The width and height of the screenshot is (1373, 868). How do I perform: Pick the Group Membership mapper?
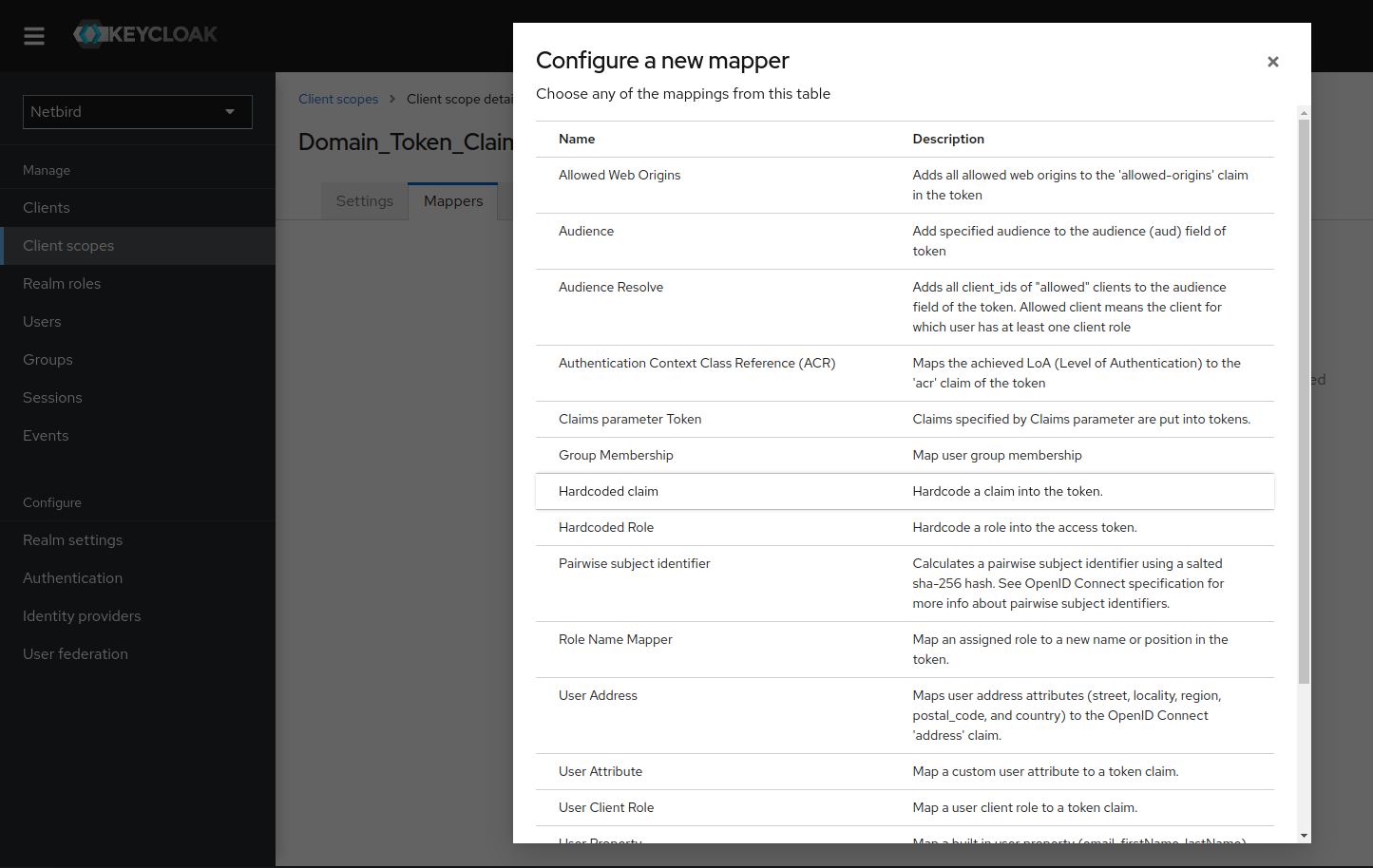pos(616,456)
